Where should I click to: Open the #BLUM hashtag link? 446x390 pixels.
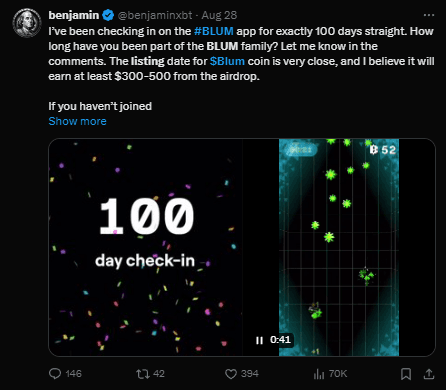coord(214,31)
